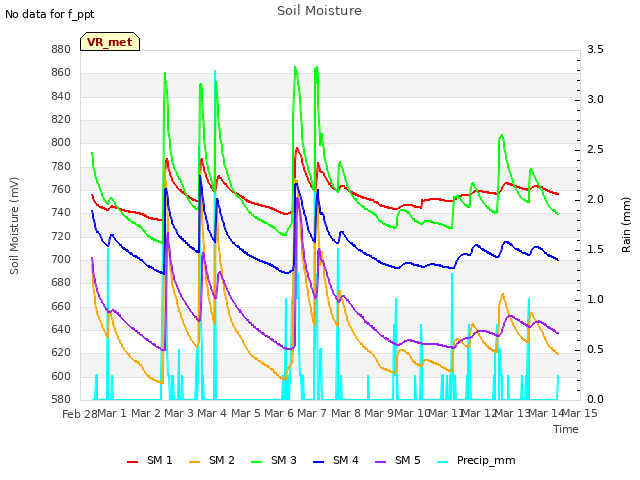This screenshot has width=640, height=480.
Task: Click the SM 3 green legend swatch
Action: [x=257, y=462]
